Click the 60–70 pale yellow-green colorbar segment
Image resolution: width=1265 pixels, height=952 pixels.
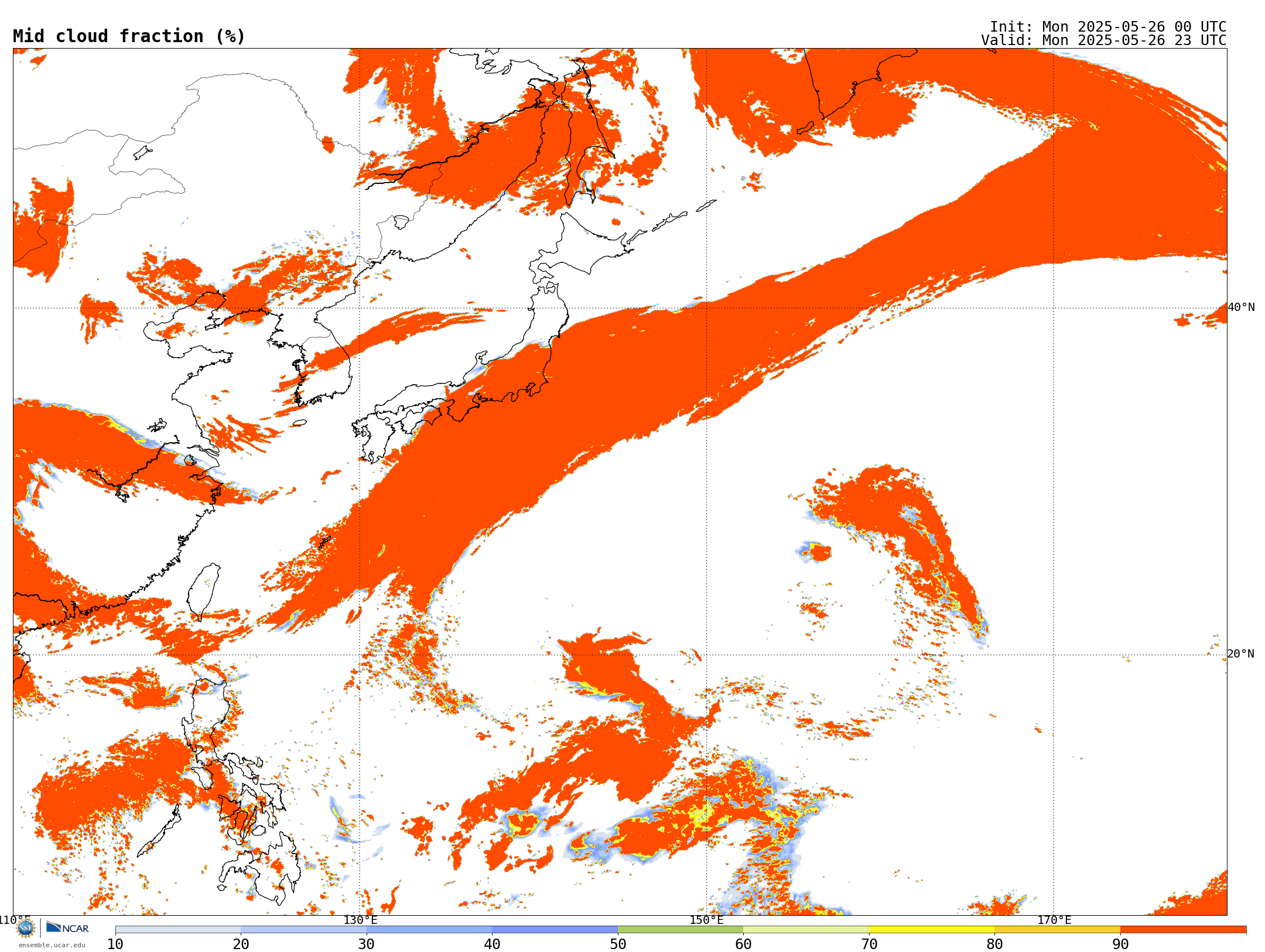(x=806, y=930)
